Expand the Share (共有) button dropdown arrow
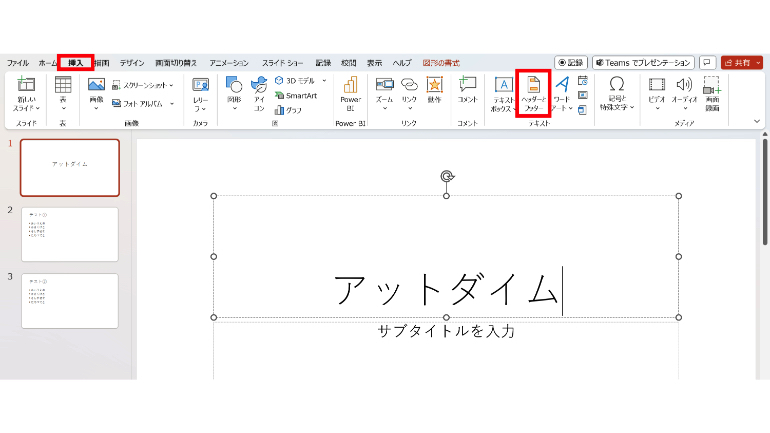This screenshot has height=433, width=770. (758, 63)
